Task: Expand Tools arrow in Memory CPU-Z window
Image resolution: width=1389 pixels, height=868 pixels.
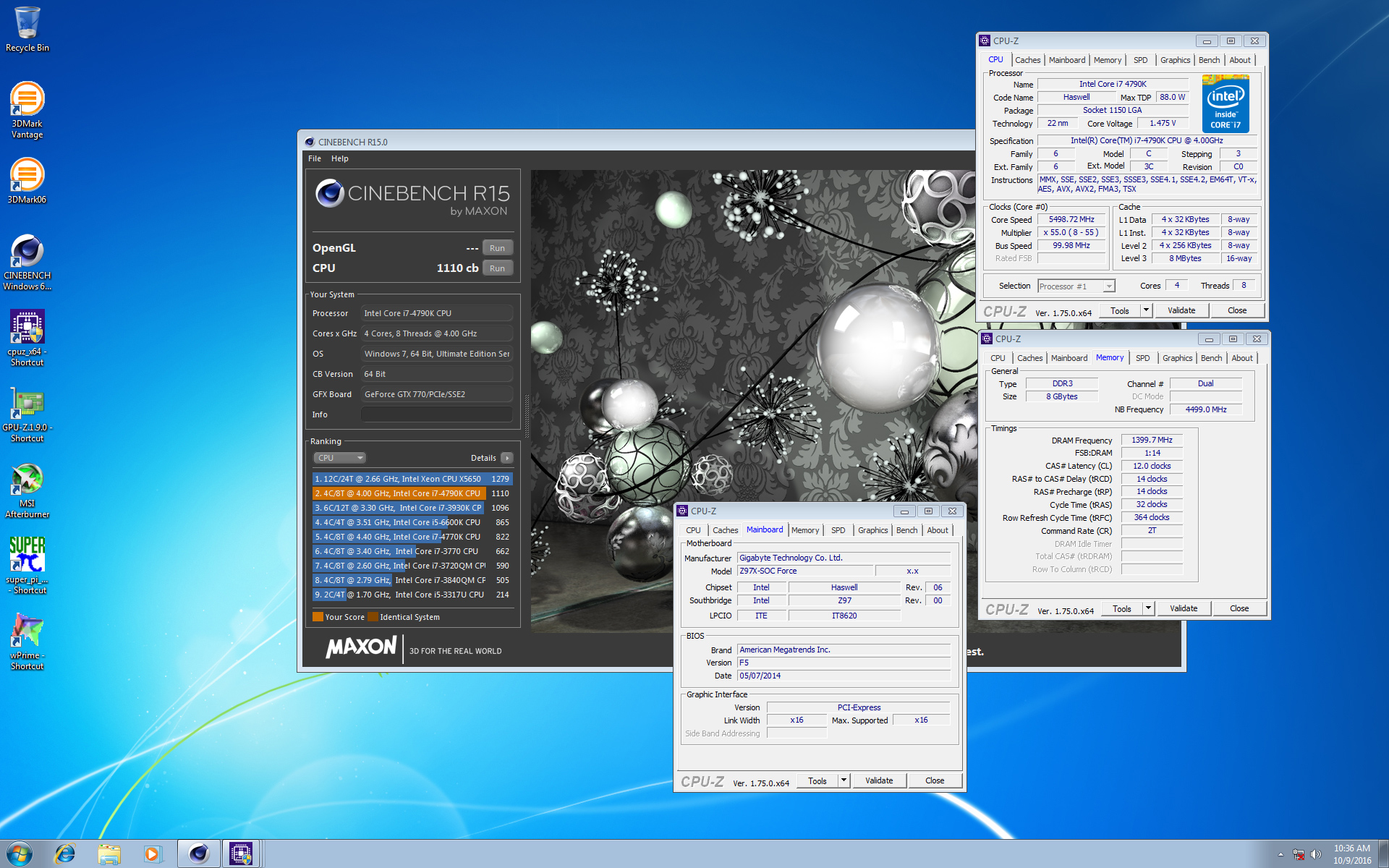Action: [1148, 608]
